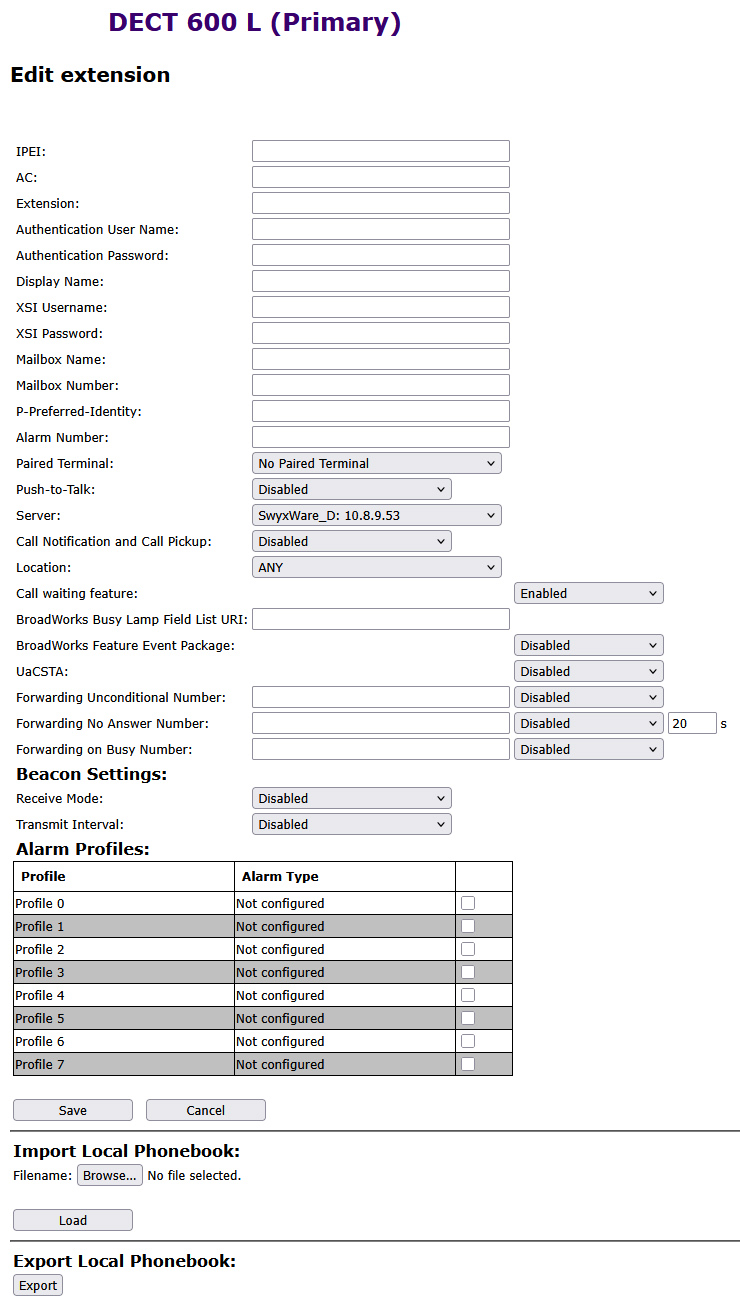
Task: Select the Profile 5 checkbox
Action: [468, 1018]
